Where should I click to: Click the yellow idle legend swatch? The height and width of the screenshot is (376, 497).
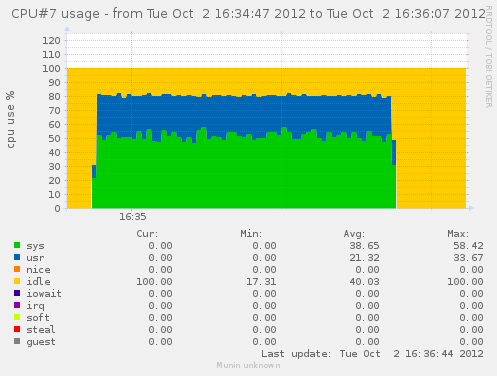[x=17, y=281]
